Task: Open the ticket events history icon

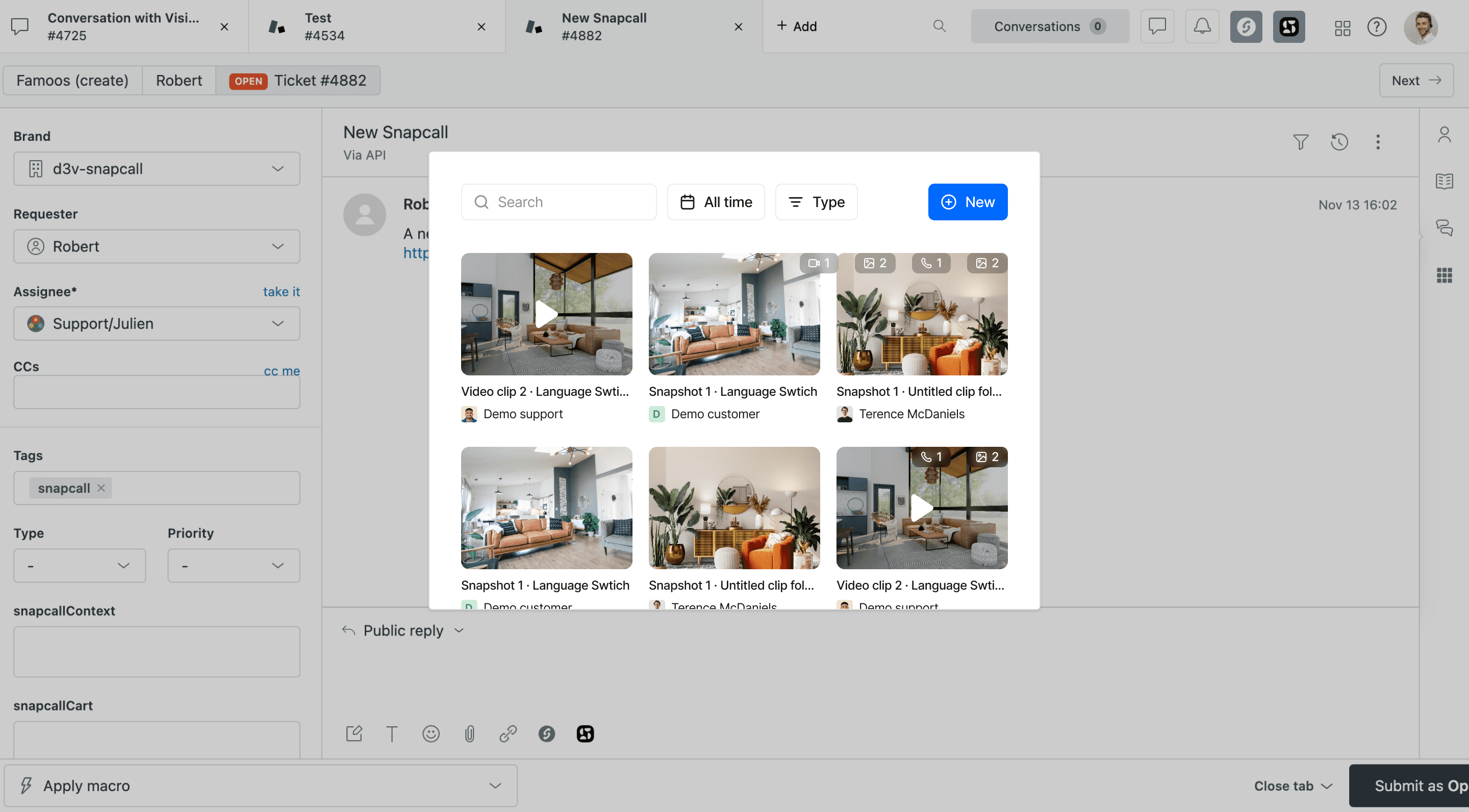Action: pos(1339,142)
